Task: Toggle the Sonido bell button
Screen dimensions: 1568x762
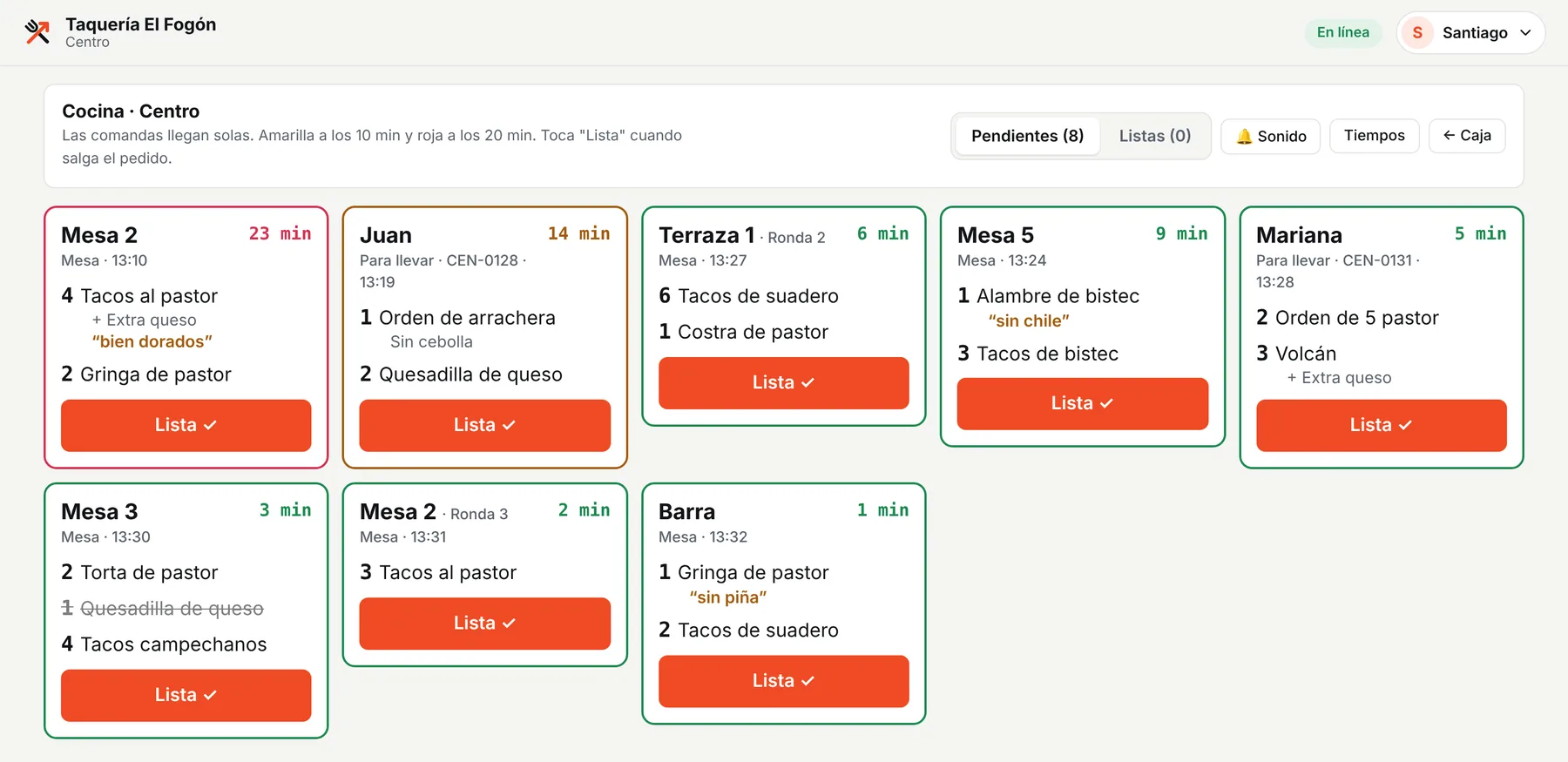Action: coord(1270,136)
